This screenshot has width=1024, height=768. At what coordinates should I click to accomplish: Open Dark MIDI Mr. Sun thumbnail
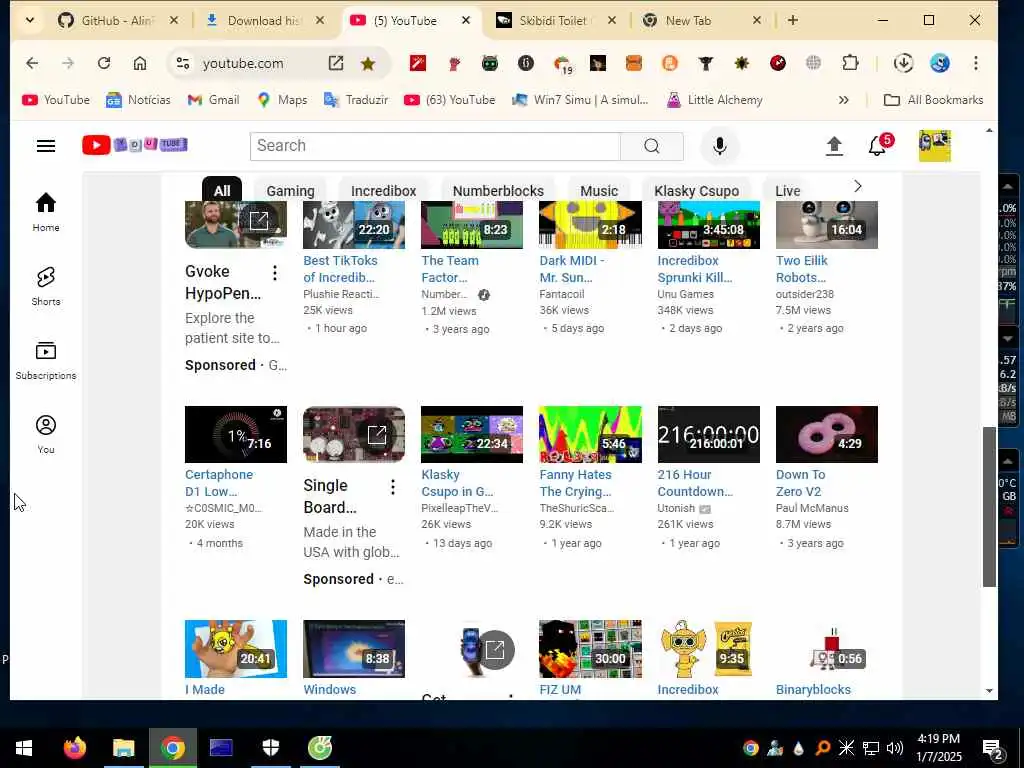(590, 225)
